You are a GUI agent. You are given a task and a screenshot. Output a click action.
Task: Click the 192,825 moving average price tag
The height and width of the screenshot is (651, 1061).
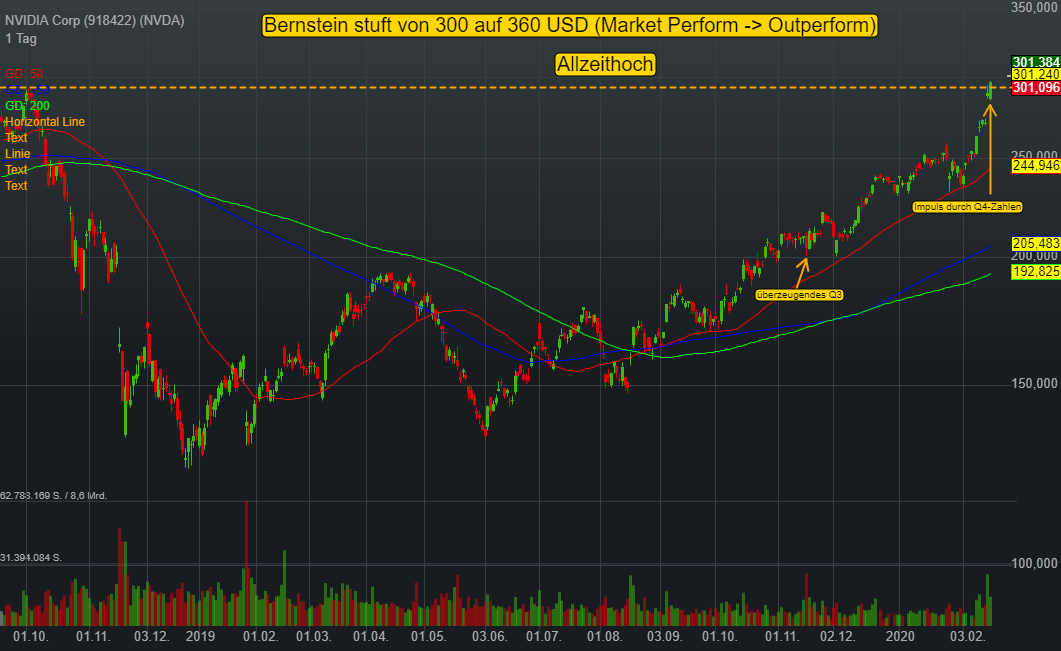[1036, 272]
